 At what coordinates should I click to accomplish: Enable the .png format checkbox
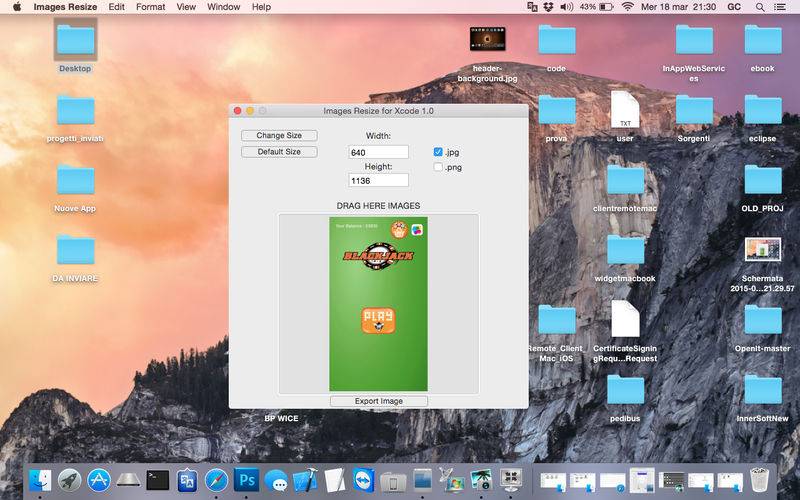(438, 166)
